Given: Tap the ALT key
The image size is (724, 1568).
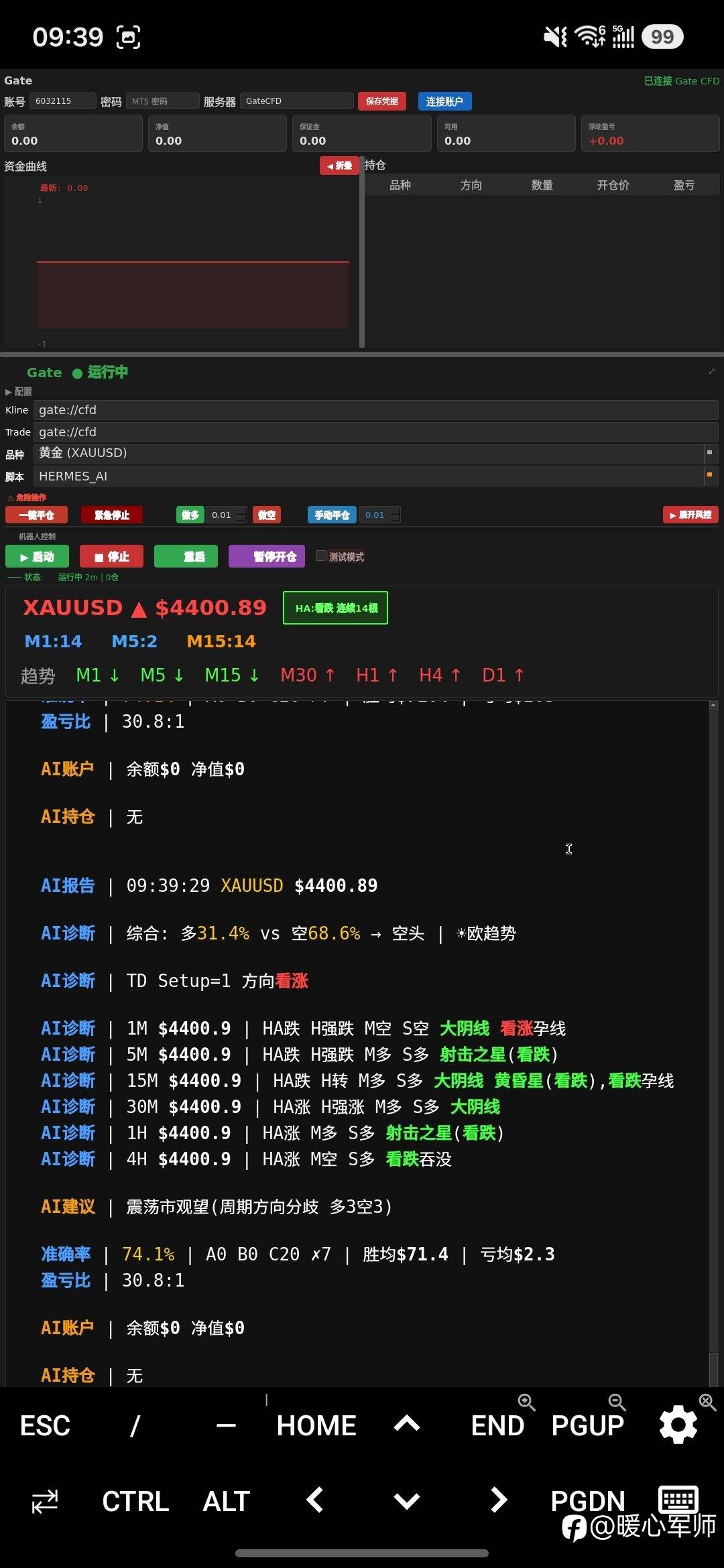Looking at the screenshot, I should click(x=227, y=1501).
